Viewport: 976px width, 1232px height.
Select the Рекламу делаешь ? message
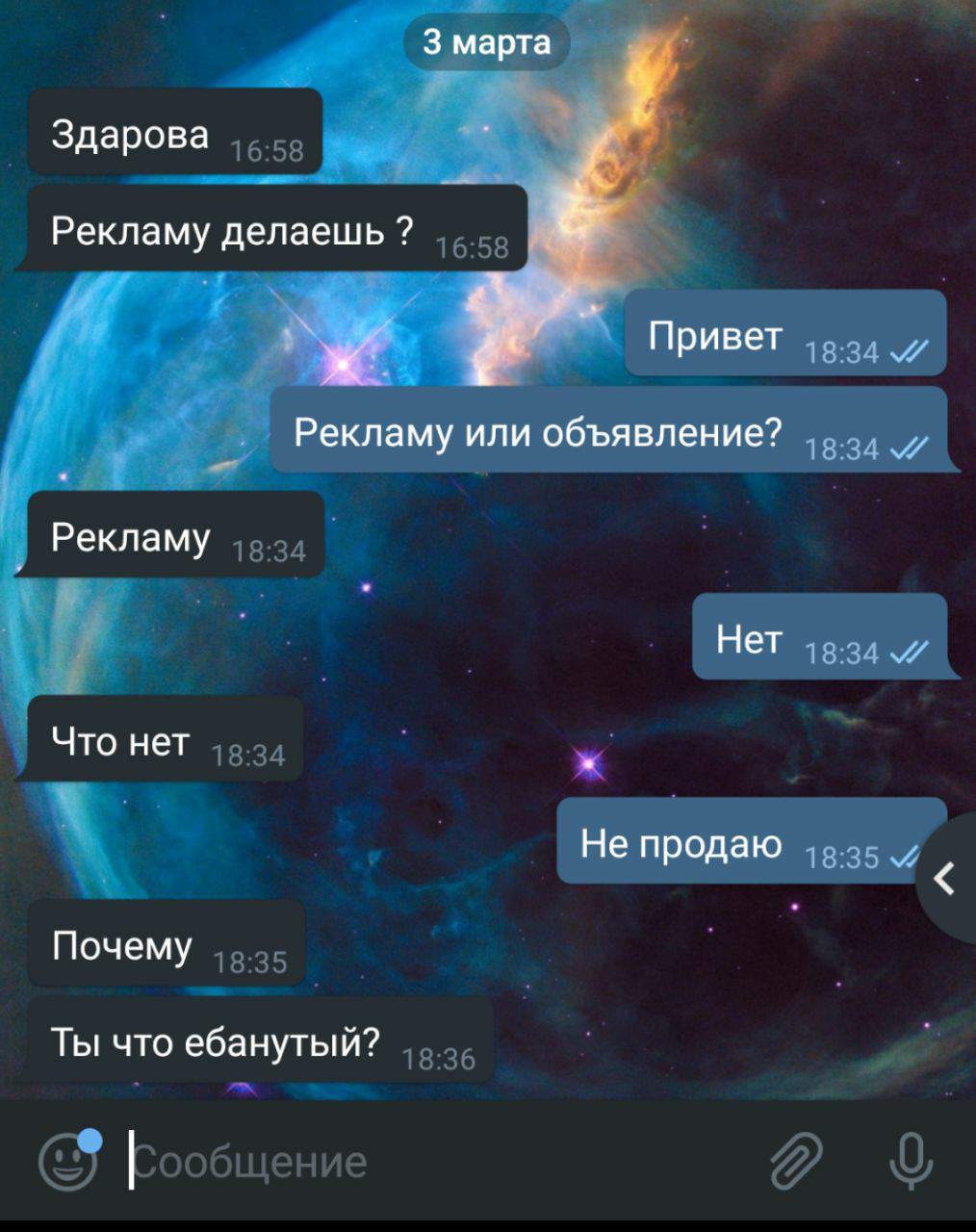pyautogui.click(x=276, y=228)
